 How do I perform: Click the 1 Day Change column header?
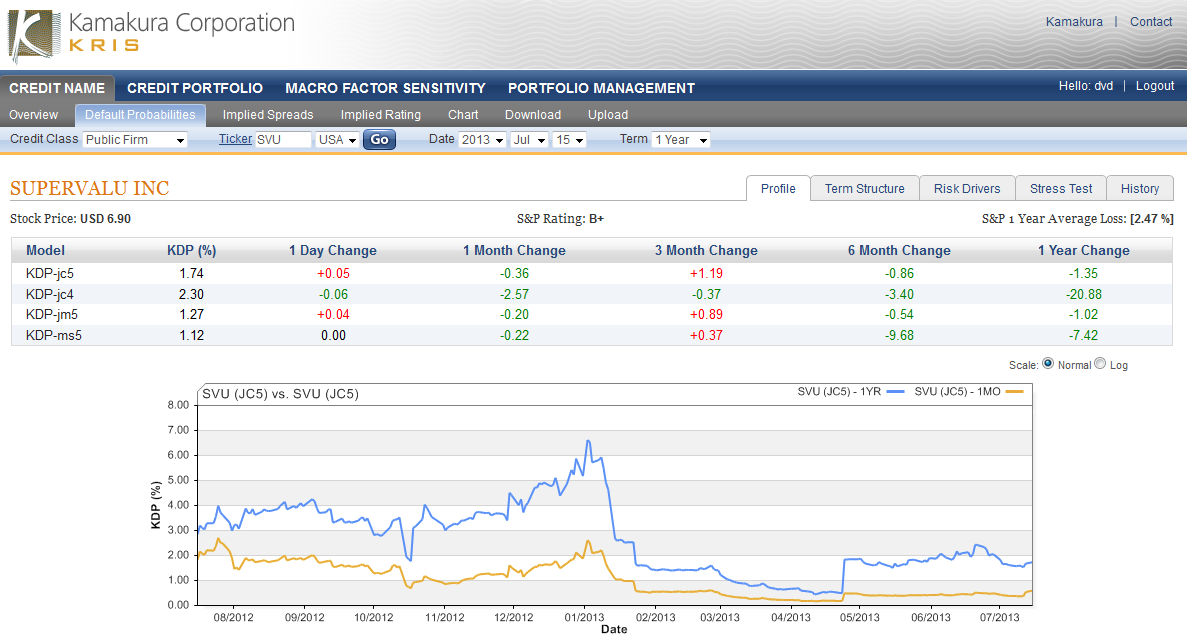(x=332, y=251)
